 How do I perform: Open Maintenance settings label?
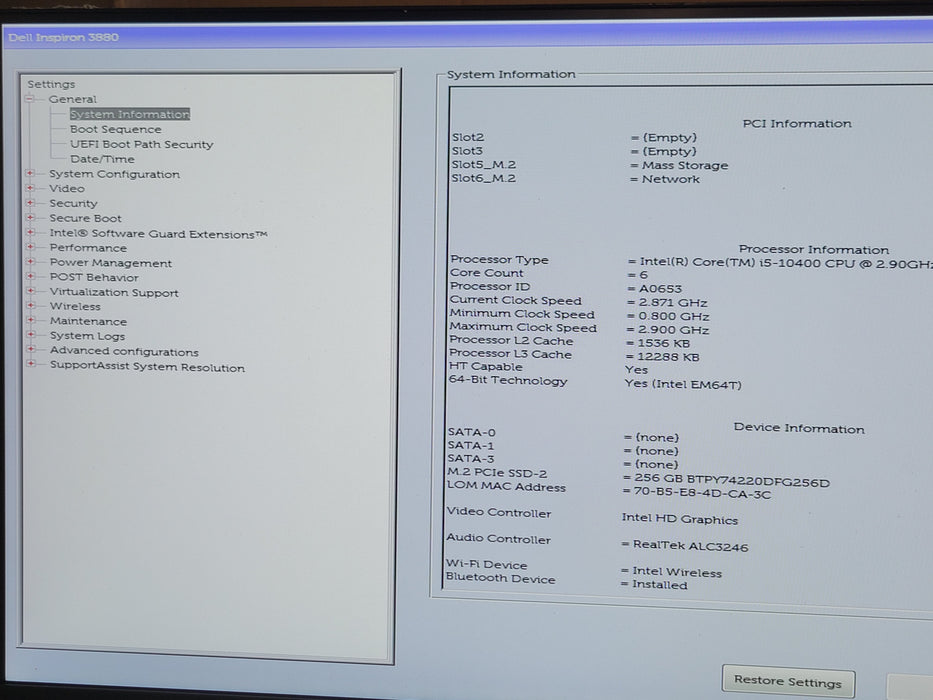point(88,321)
